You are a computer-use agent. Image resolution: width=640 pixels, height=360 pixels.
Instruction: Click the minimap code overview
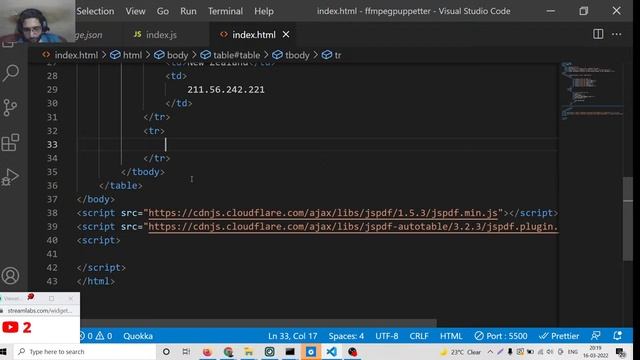click(x=591, y=91)
